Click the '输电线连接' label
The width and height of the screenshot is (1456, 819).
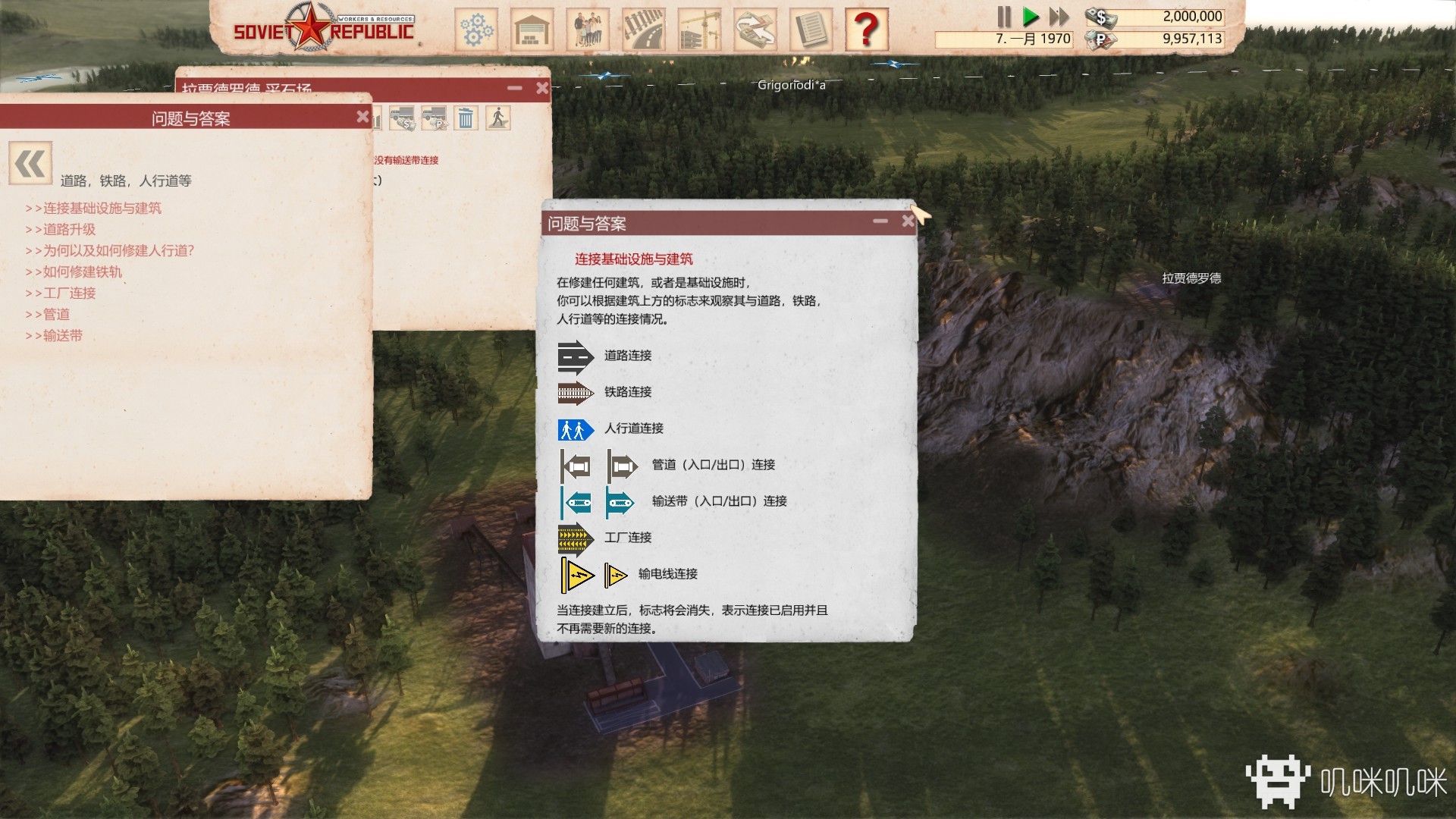tap(668, 574)
